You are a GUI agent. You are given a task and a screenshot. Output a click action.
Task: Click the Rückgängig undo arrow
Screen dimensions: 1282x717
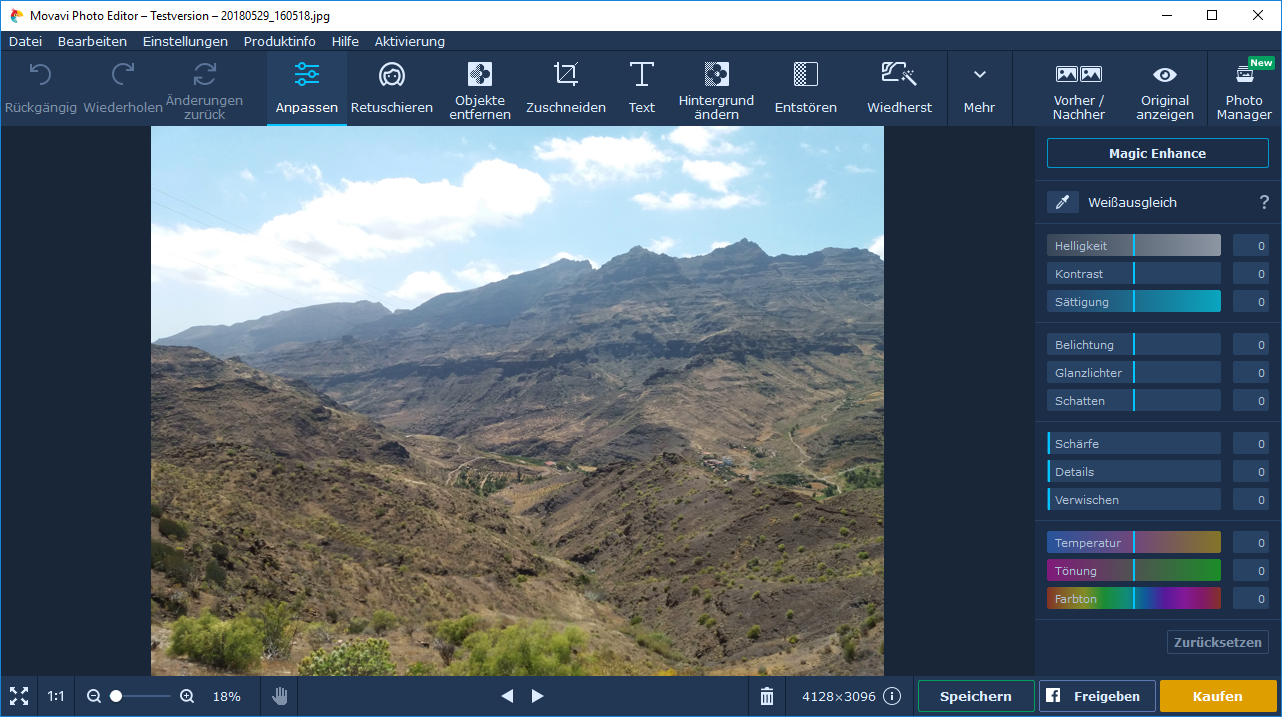pyautogui.click(x=40, y=75)
